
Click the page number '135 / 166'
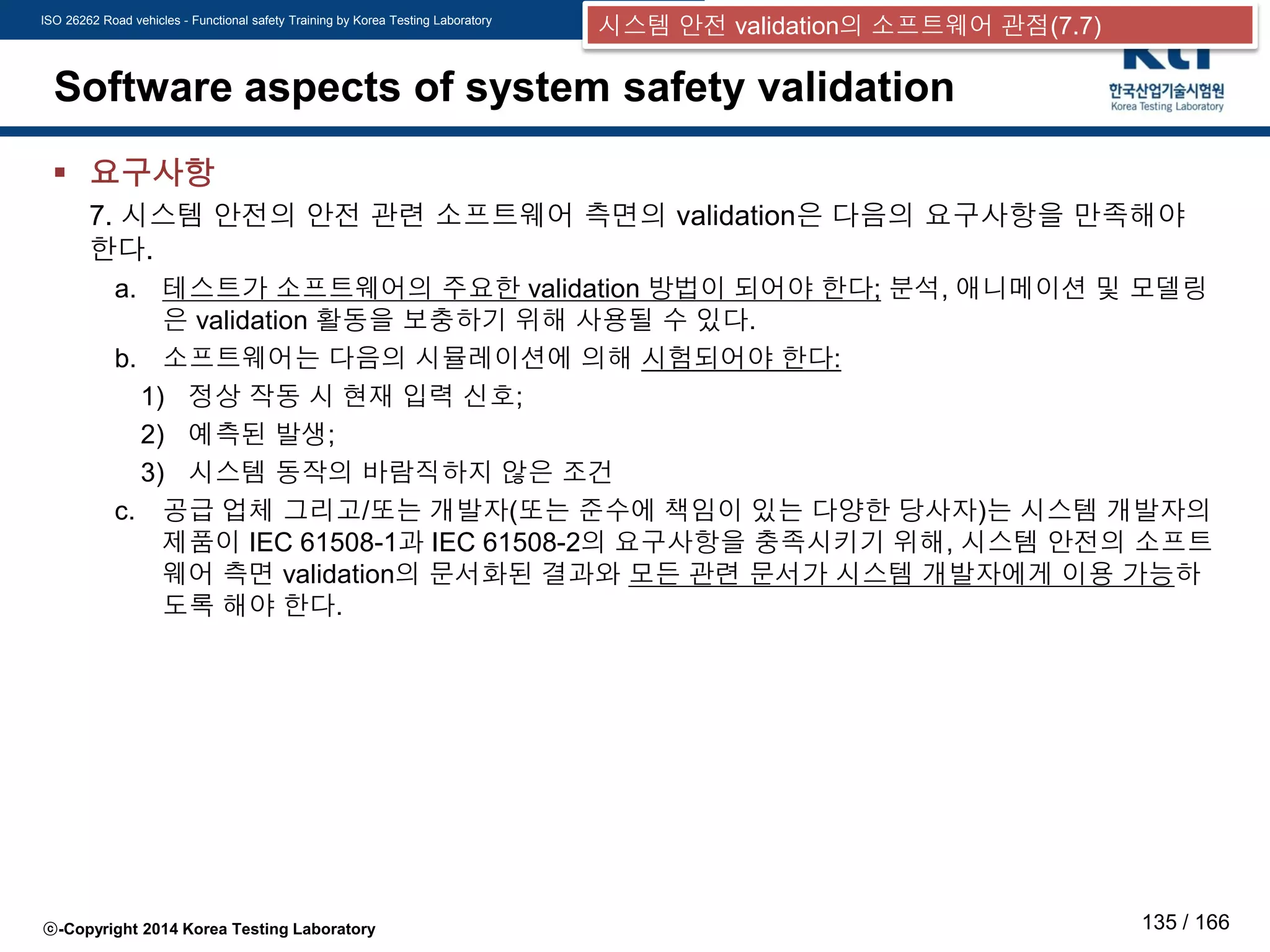pyautogui.click(x=1186, y=922)
